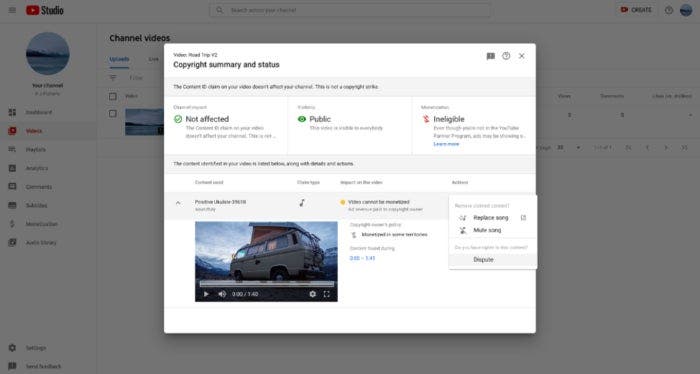Click the CREATE button
The image size is (700, 374).
click(x=636, y=10)
